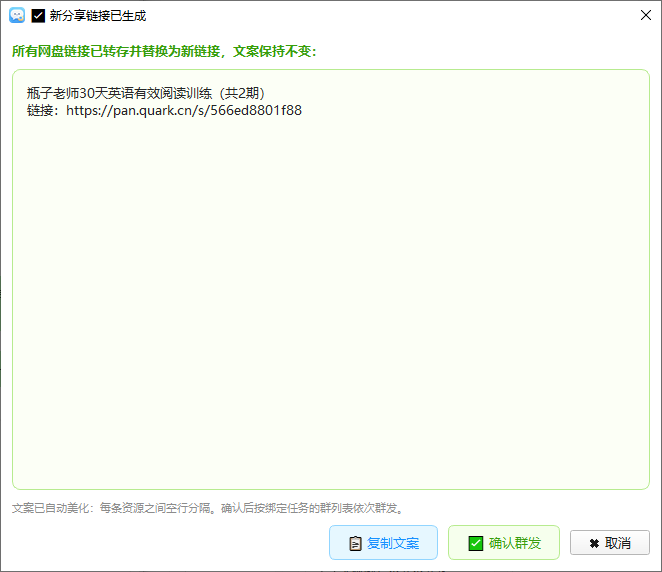Open the pan.quark.cn share link
This screenshot has height=572, width=662.
click(184, 111)
